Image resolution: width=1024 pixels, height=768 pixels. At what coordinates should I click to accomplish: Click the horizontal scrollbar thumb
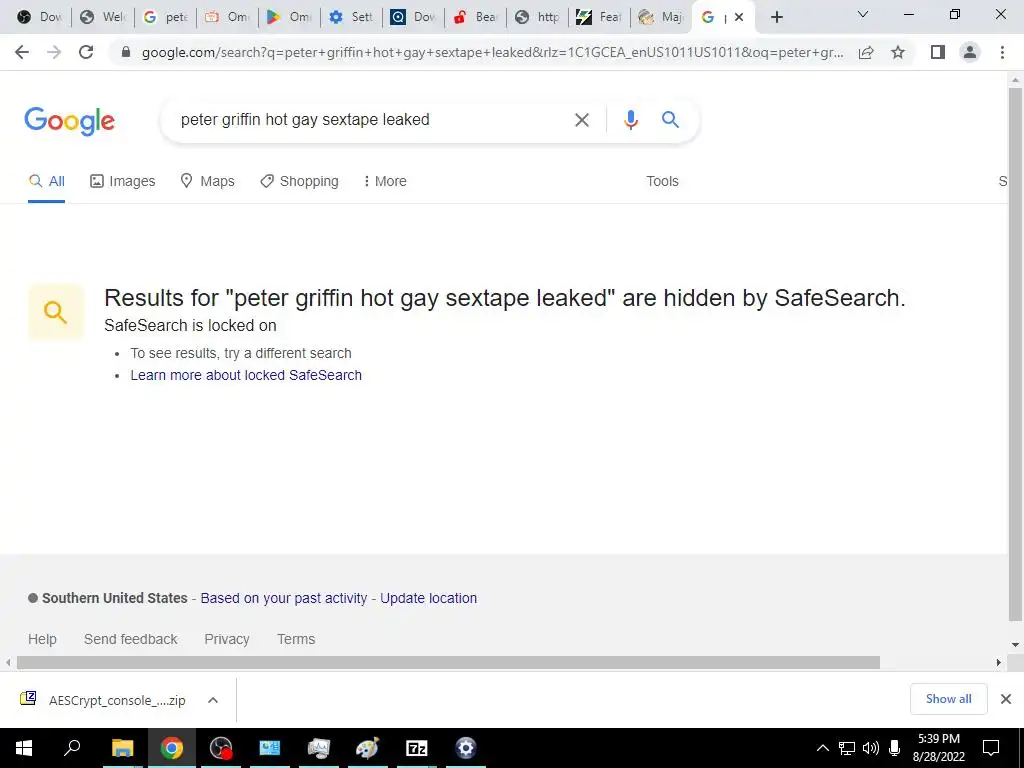448,662
